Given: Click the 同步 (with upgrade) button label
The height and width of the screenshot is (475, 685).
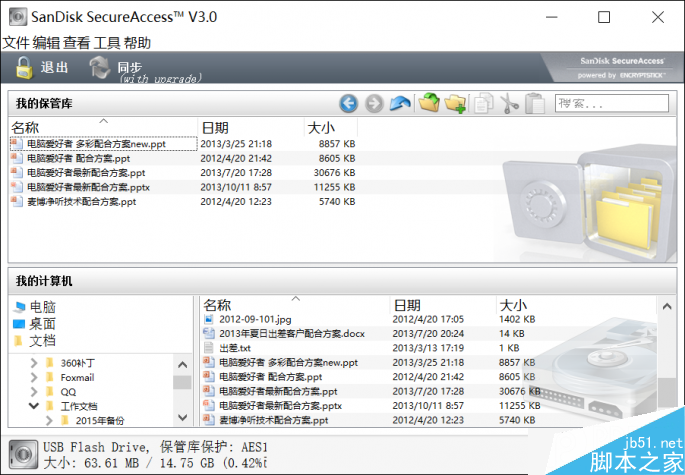Looking at the screenshot, I should pyautogui.click(x=159, y=72).
